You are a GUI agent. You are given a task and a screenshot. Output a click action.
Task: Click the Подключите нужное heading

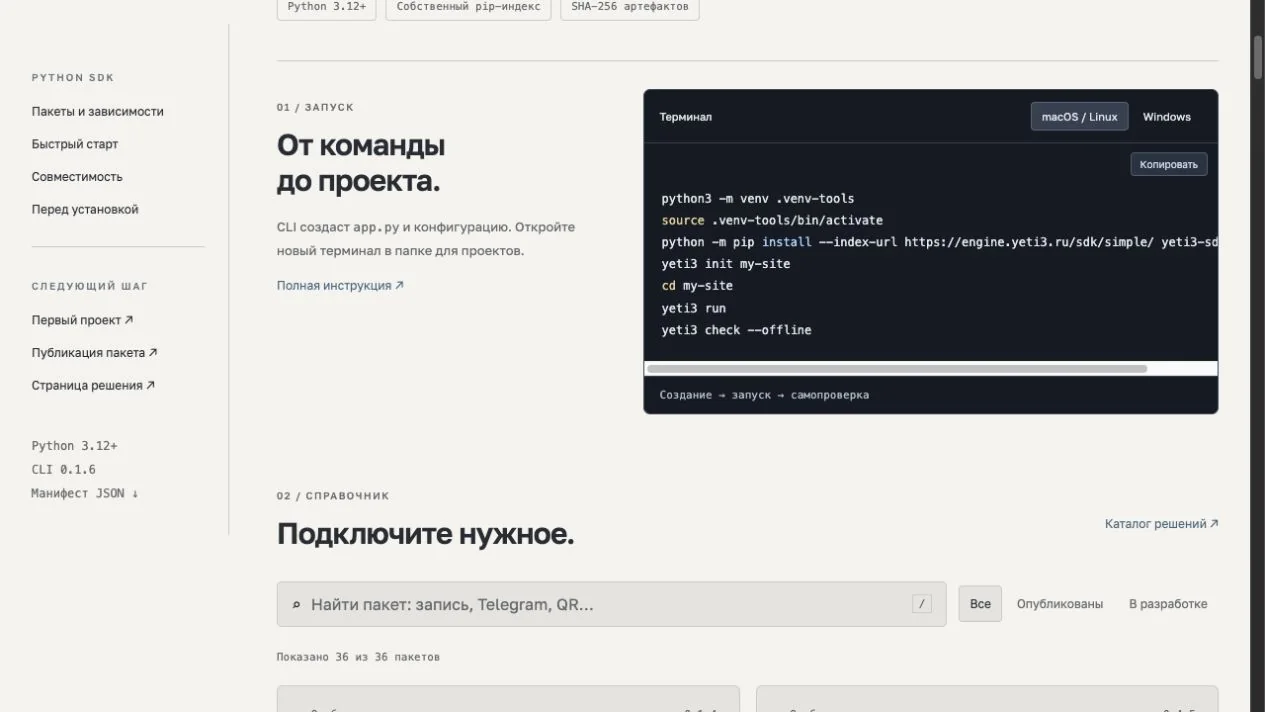425,534
